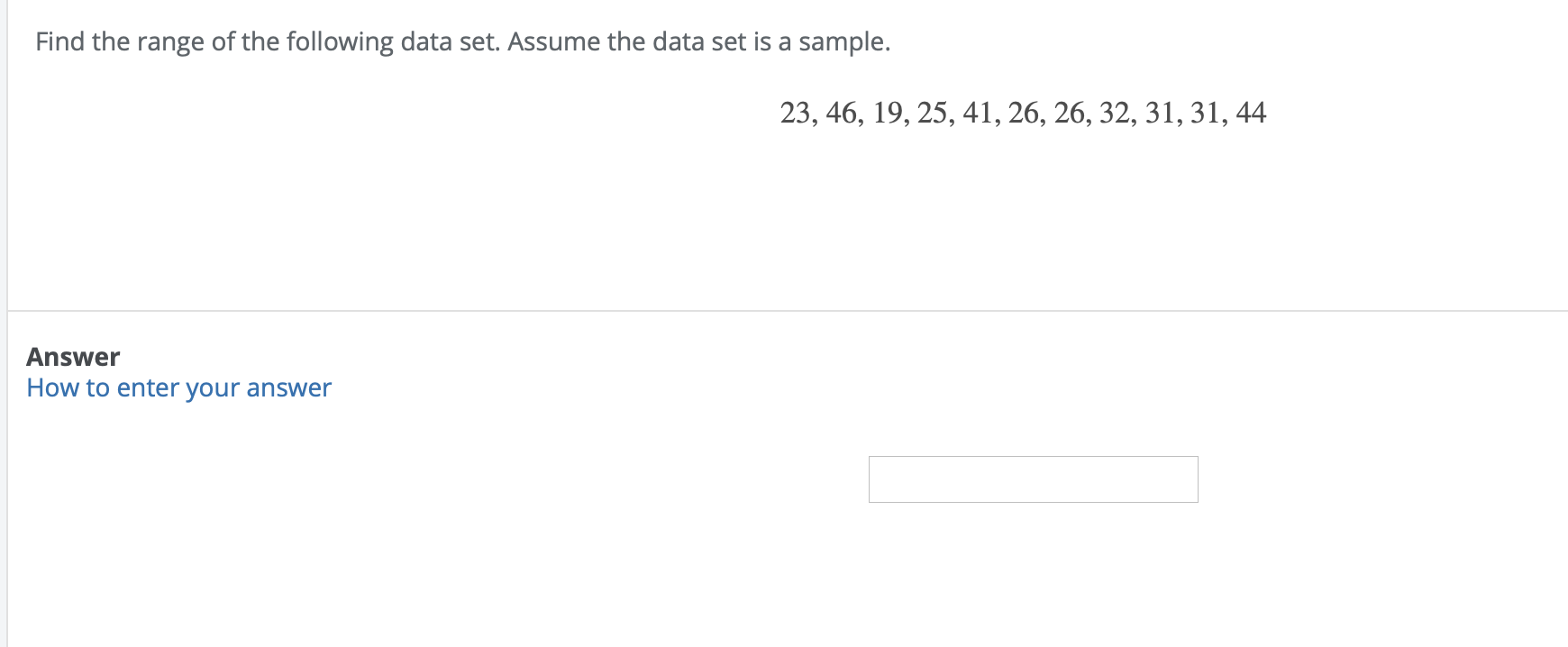Click the first 26 in the data set
The width and height of the screenshot is (1568, 647).
[x=1024, y=113]
